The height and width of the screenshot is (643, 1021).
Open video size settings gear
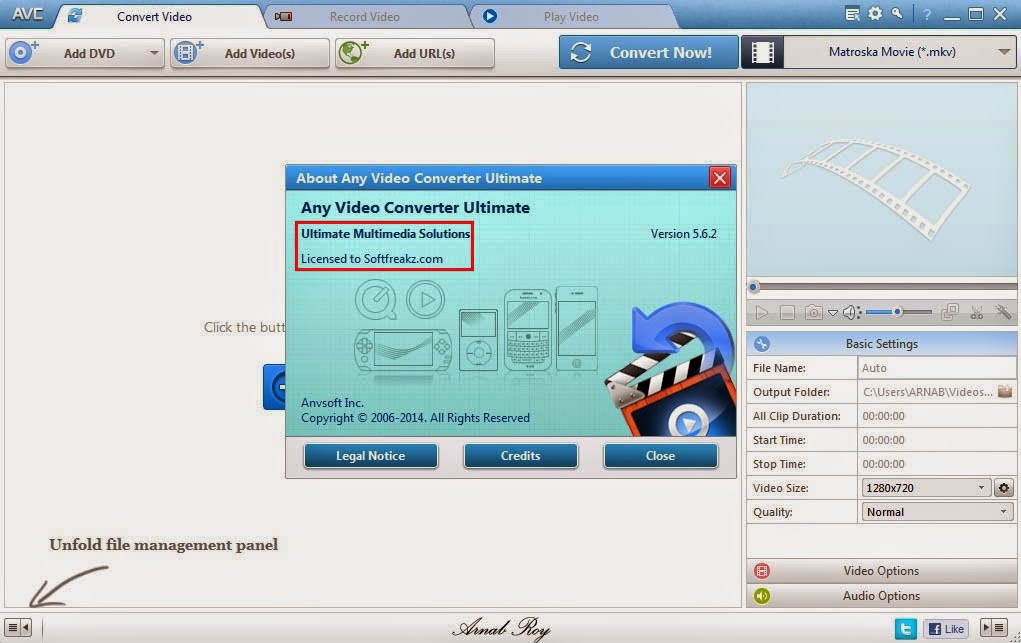(1004, 488)
